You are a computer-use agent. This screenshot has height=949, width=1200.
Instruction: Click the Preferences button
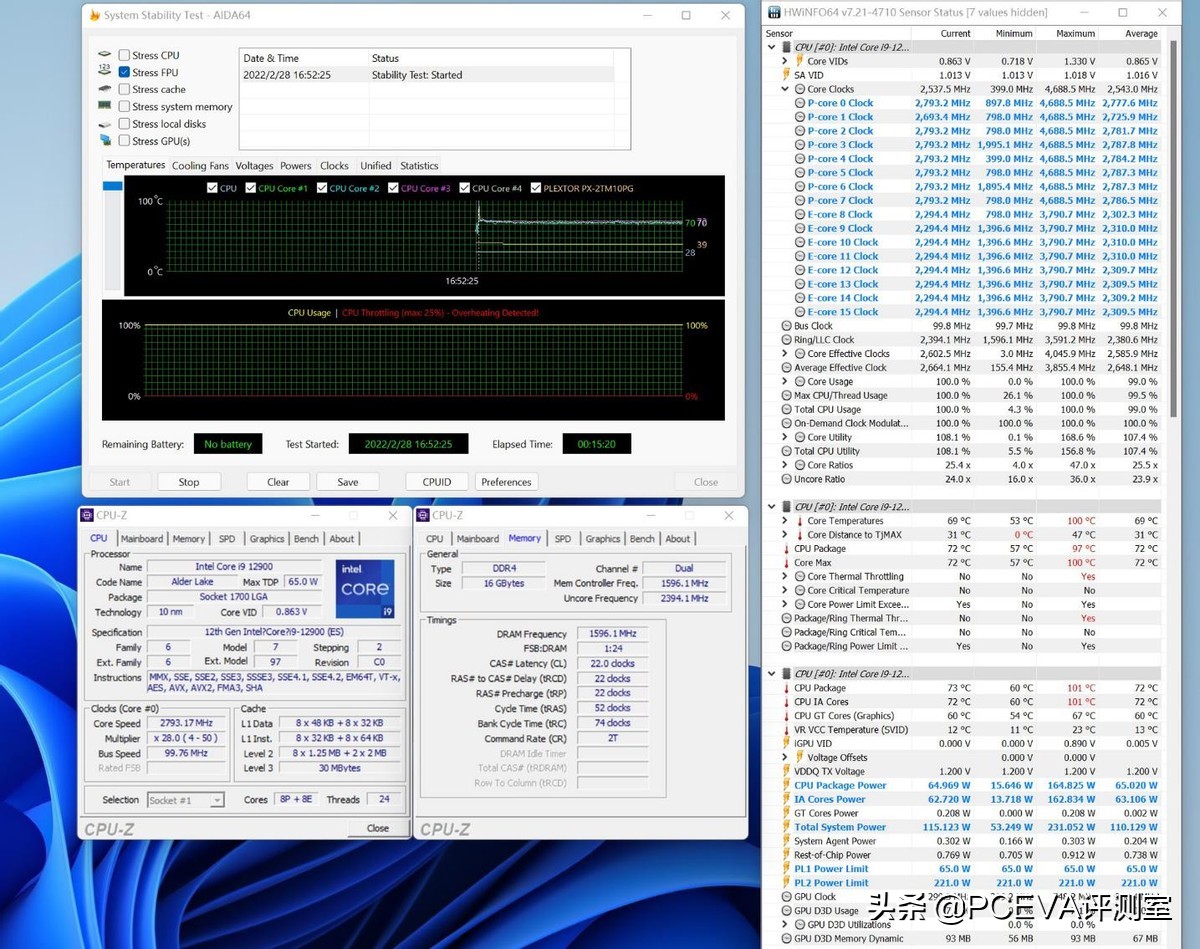pos(506,482)
